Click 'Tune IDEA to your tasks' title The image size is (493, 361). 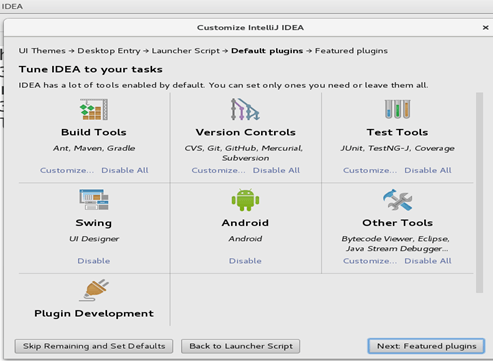[x=91, y=69]
